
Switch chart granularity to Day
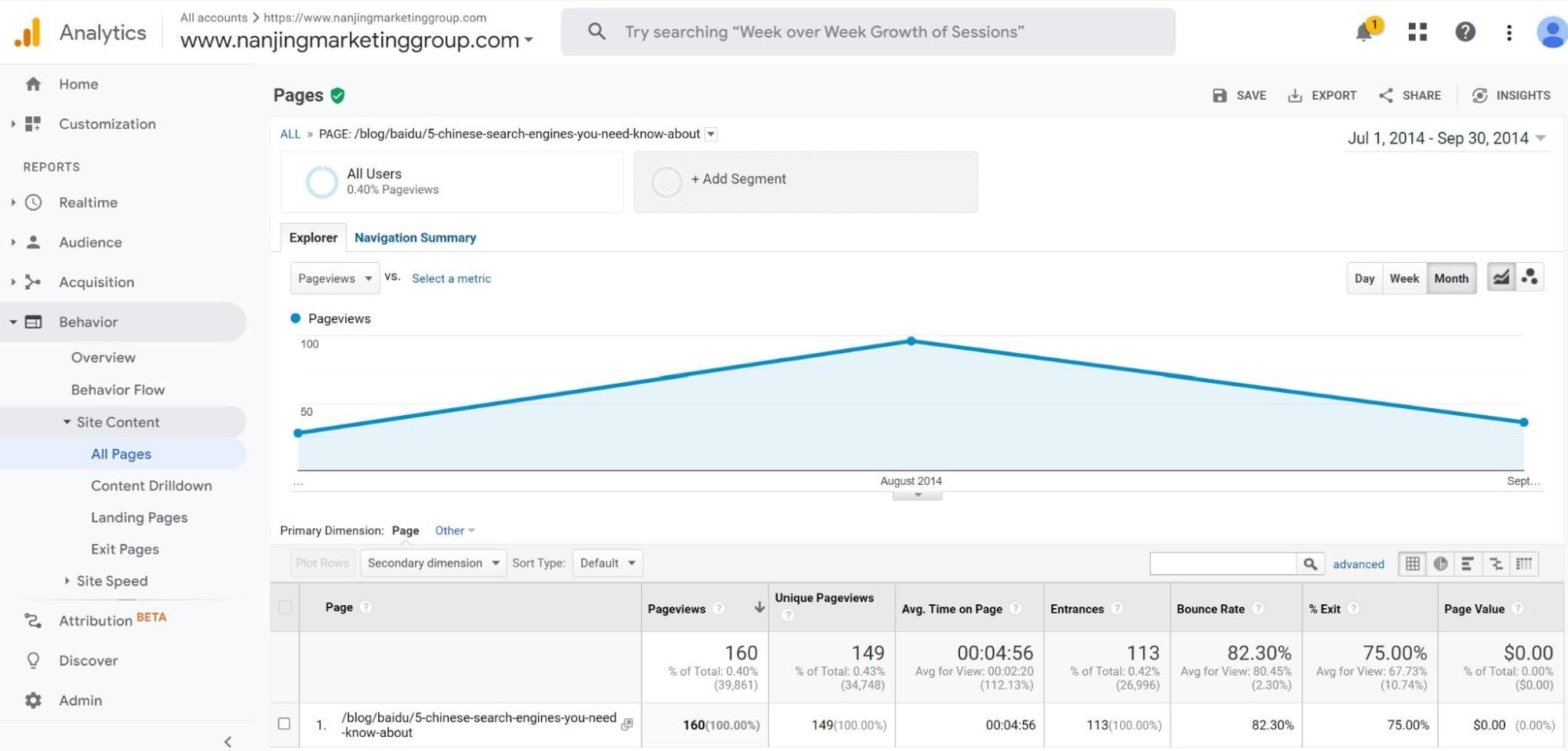pyautogui.click(x=1365, y=278)
